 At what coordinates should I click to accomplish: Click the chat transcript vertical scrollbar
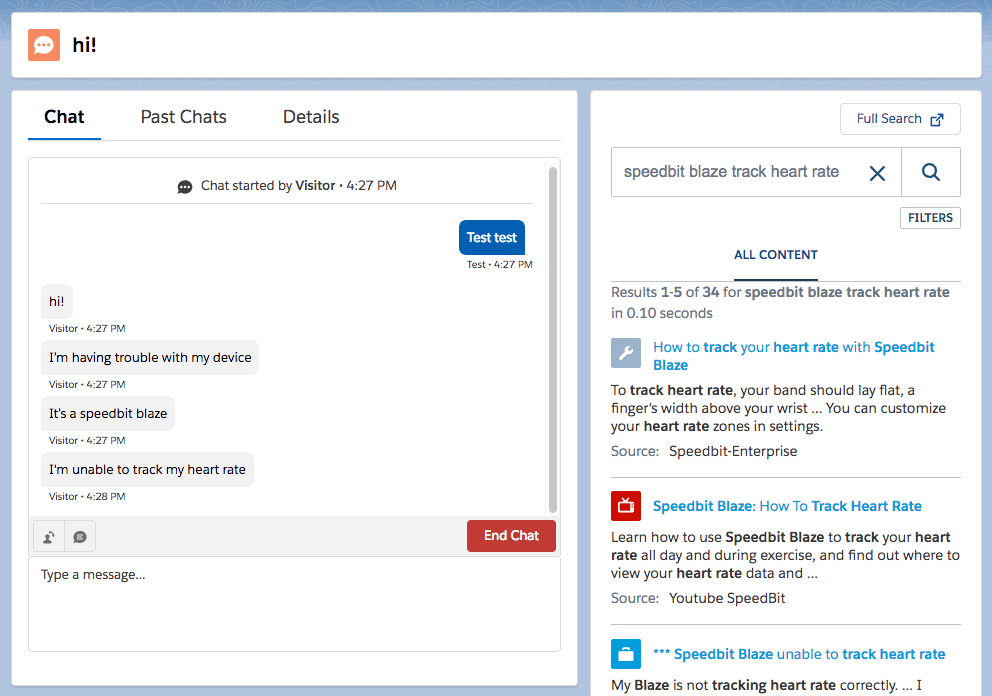tap(553, 340)
